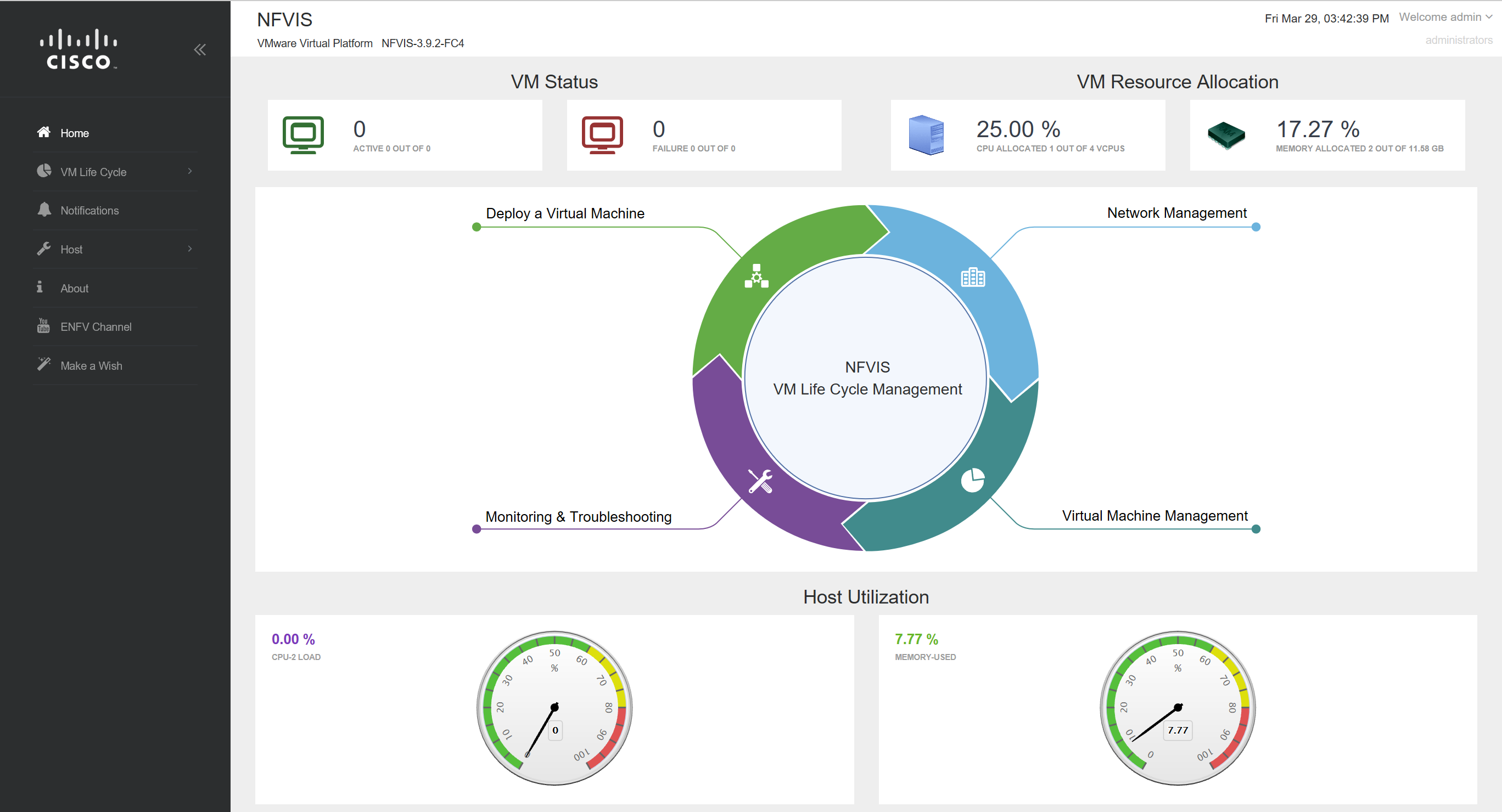Click Deploy a Virtual Machine link
Screen dimensions: 1502x812
(565, 213)
